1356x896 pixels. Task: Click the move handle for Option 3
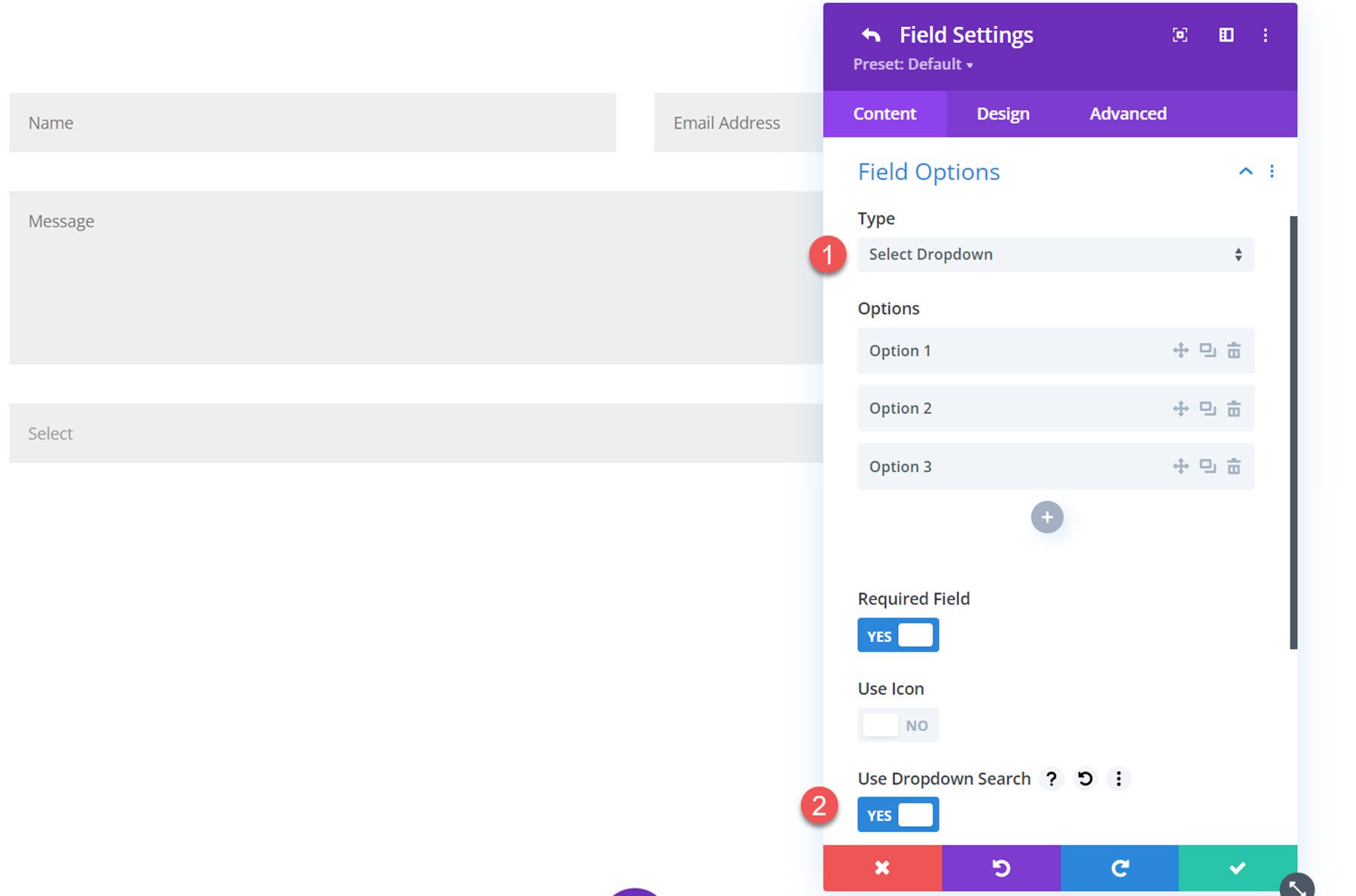pos(1180,466)
